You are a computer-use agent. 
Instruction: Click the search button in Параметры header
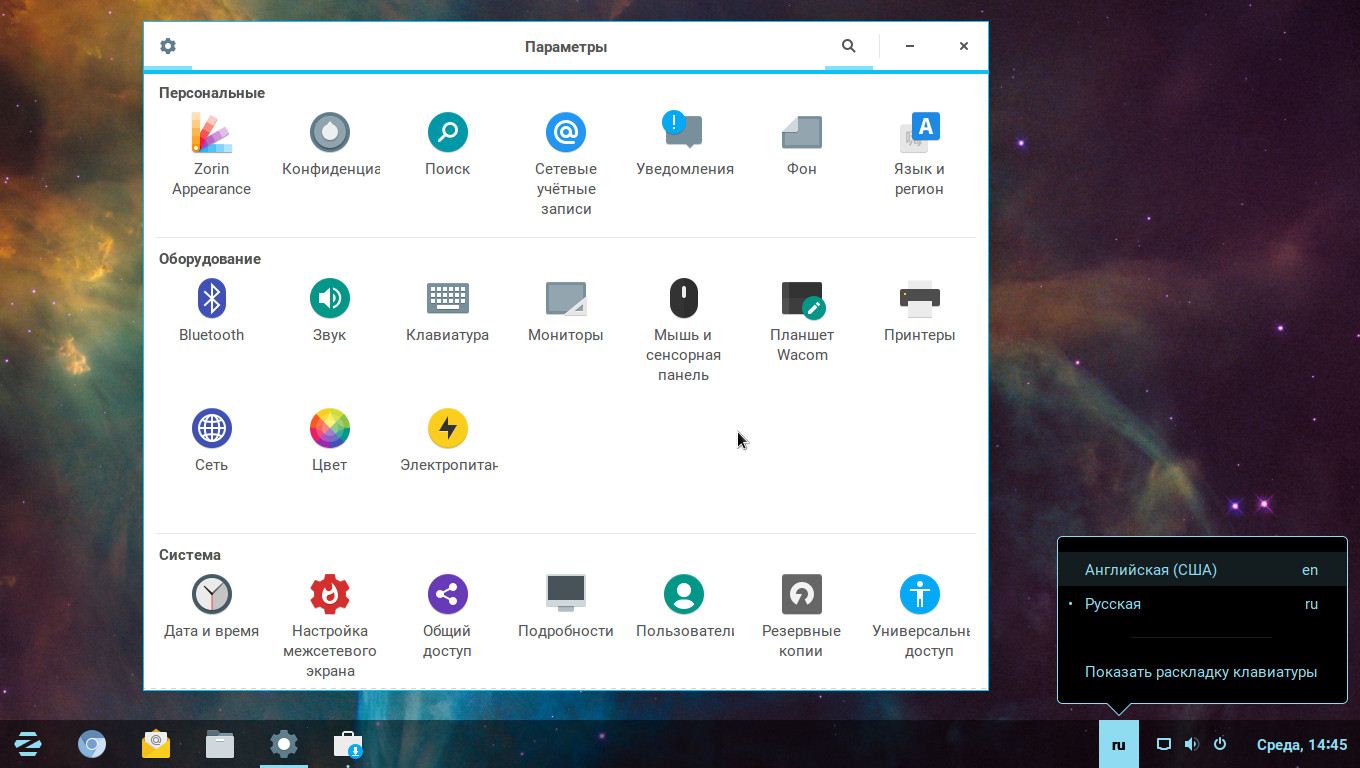(848, 46)
